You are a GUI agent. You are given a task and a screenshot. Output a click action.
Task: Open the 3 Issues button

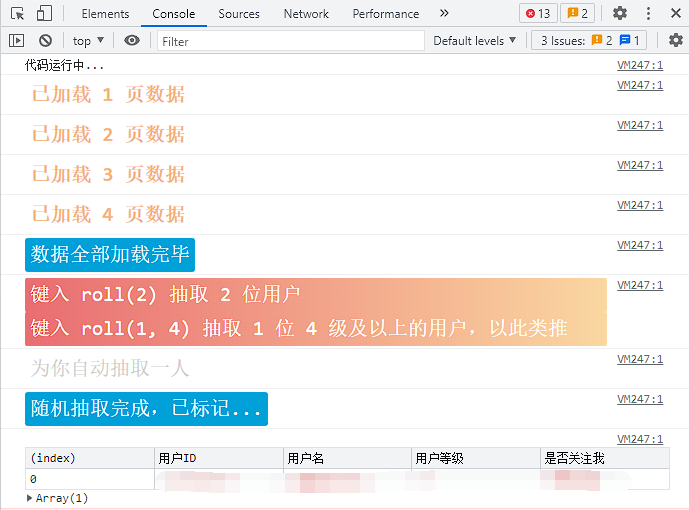tap(592, 41)
